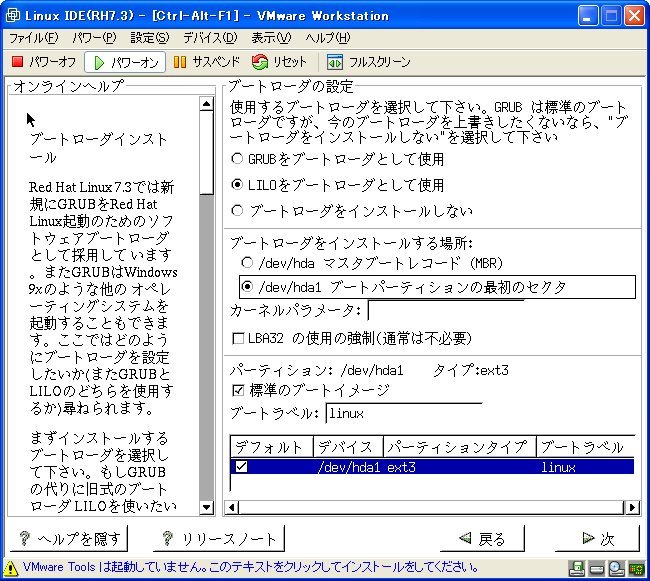650x581 pixels.
Task: Click the hard disk status icon
Action: coord(597,569)
